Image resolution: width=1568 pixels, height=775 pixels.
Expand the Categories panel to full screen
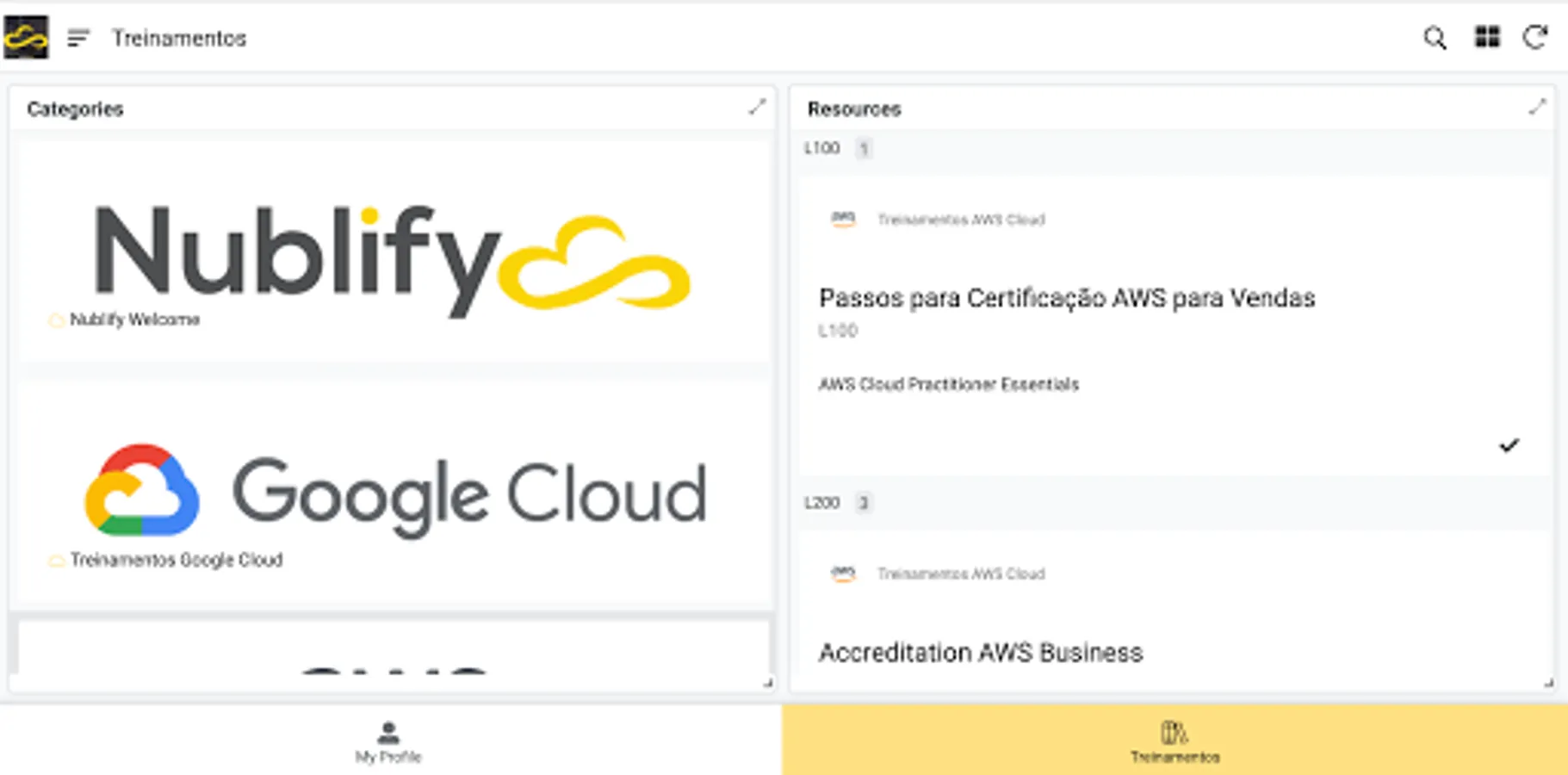tap(757, 108)
